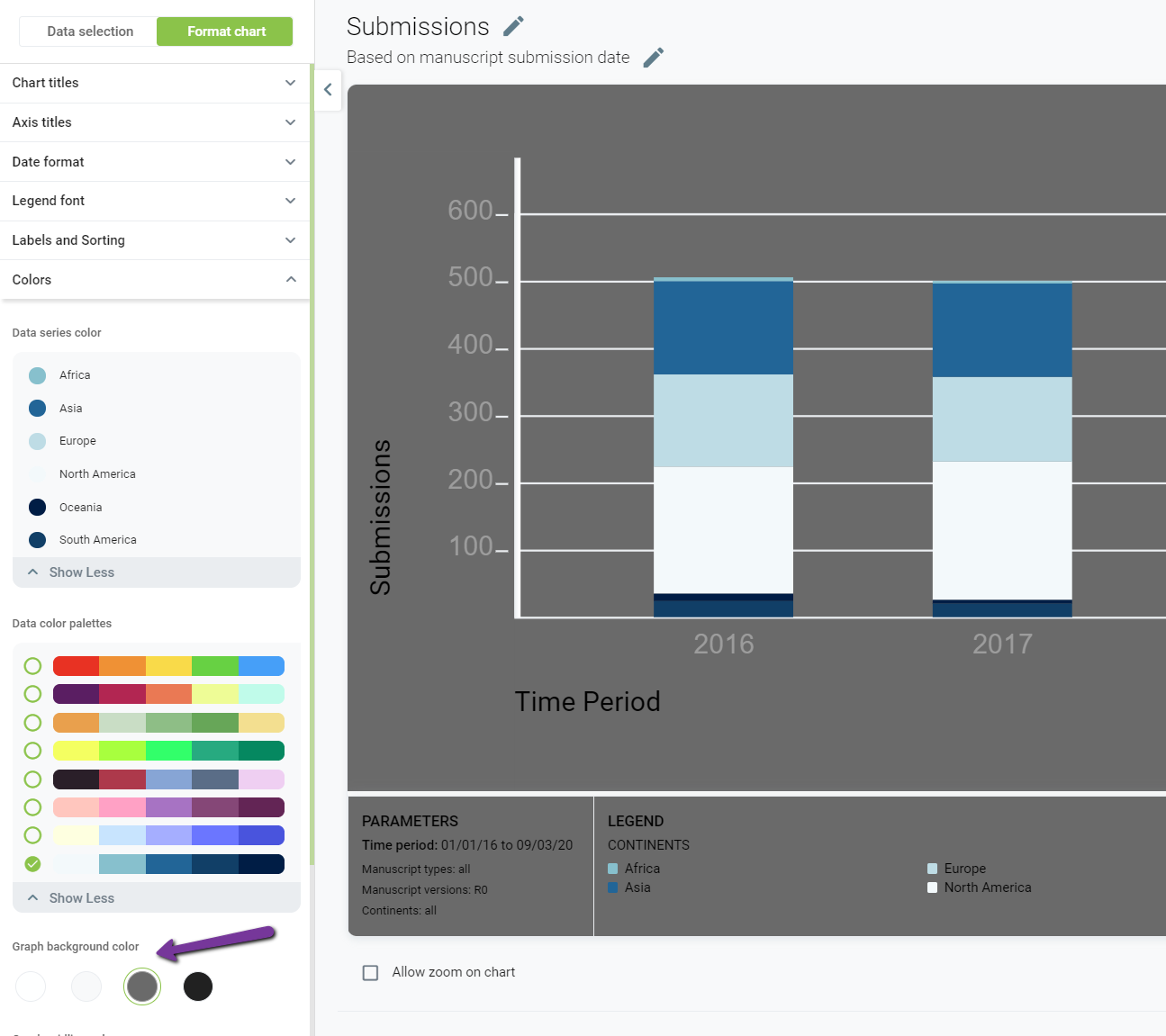Expand the Legend font section

coord(155,201)
